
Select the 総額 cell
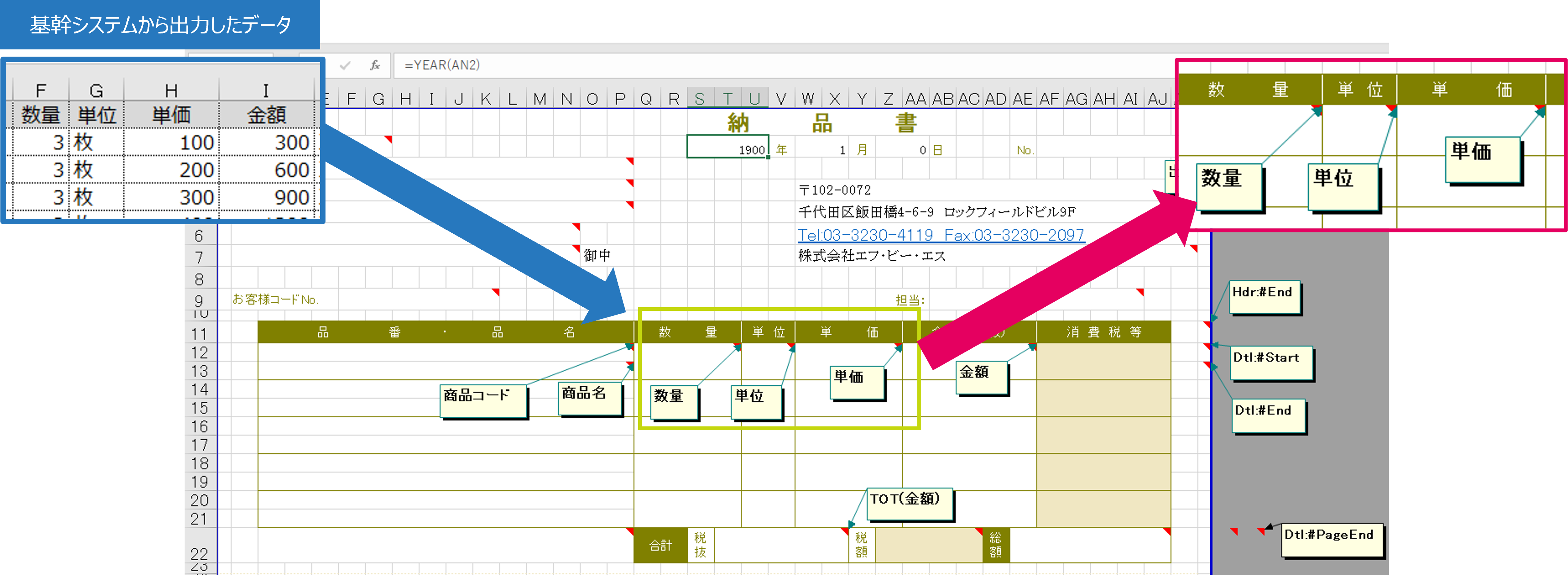pyautogui.click(x=996, y=545)
